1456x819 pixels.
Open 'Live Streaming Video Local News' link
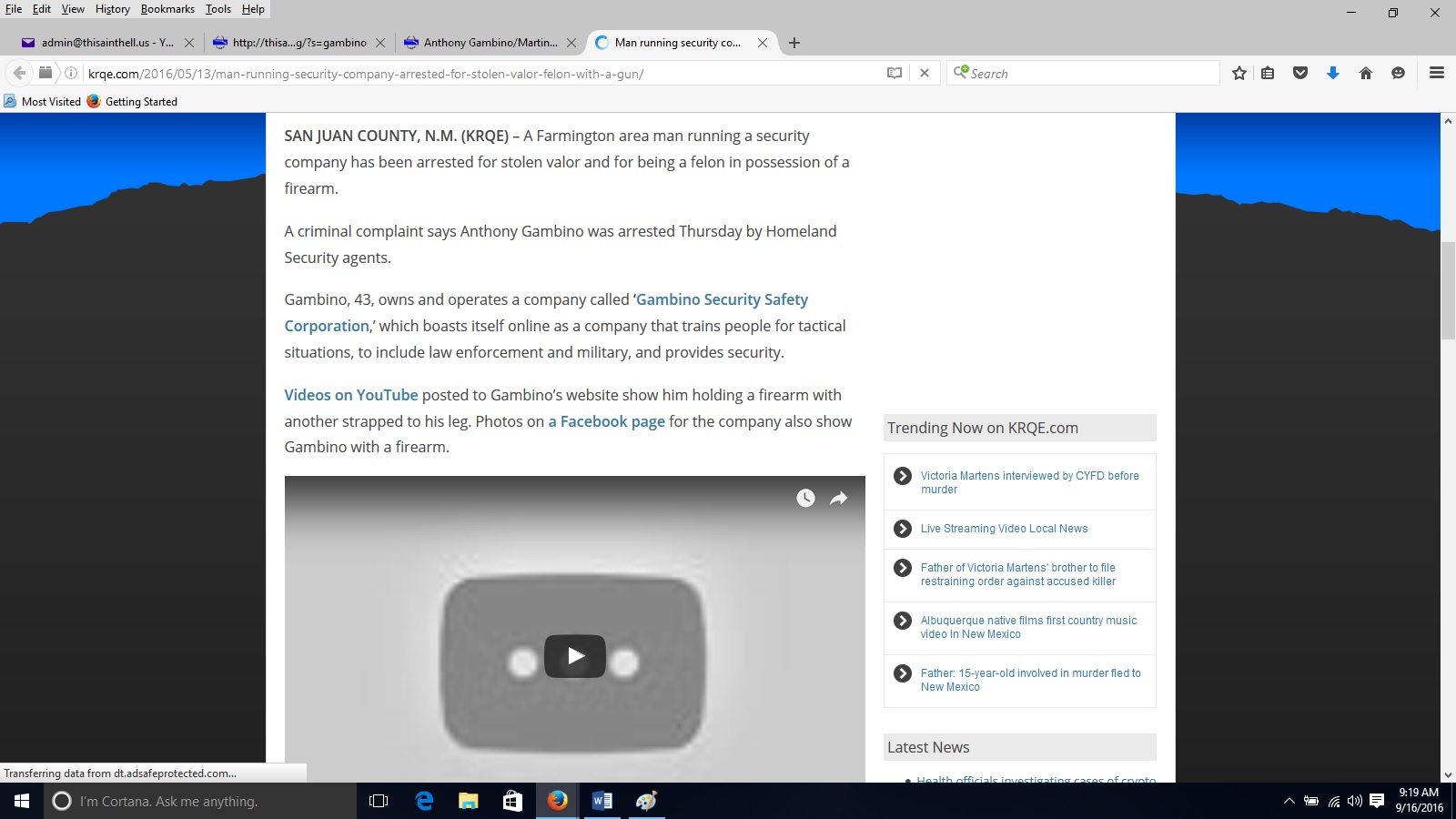(1004, 529)
